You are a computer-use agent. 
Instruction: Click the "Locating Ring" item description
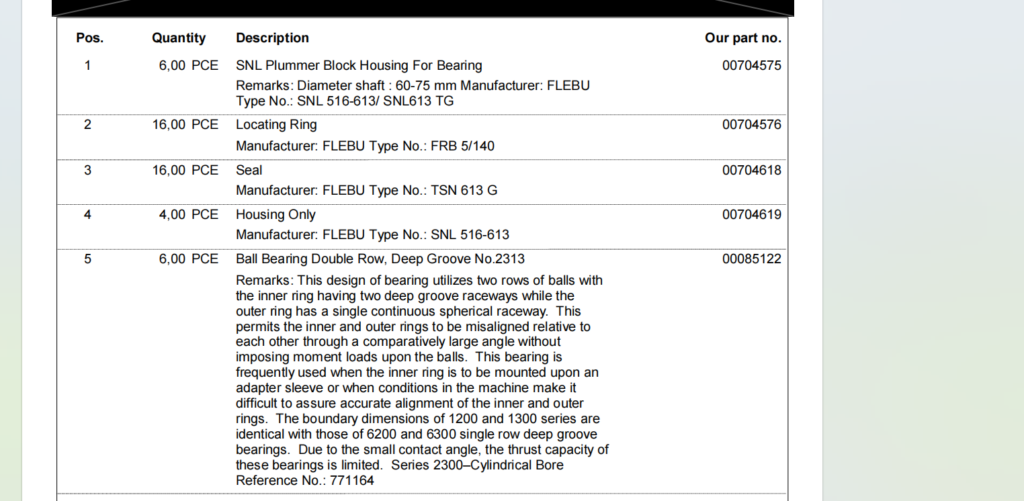[276, 125]
